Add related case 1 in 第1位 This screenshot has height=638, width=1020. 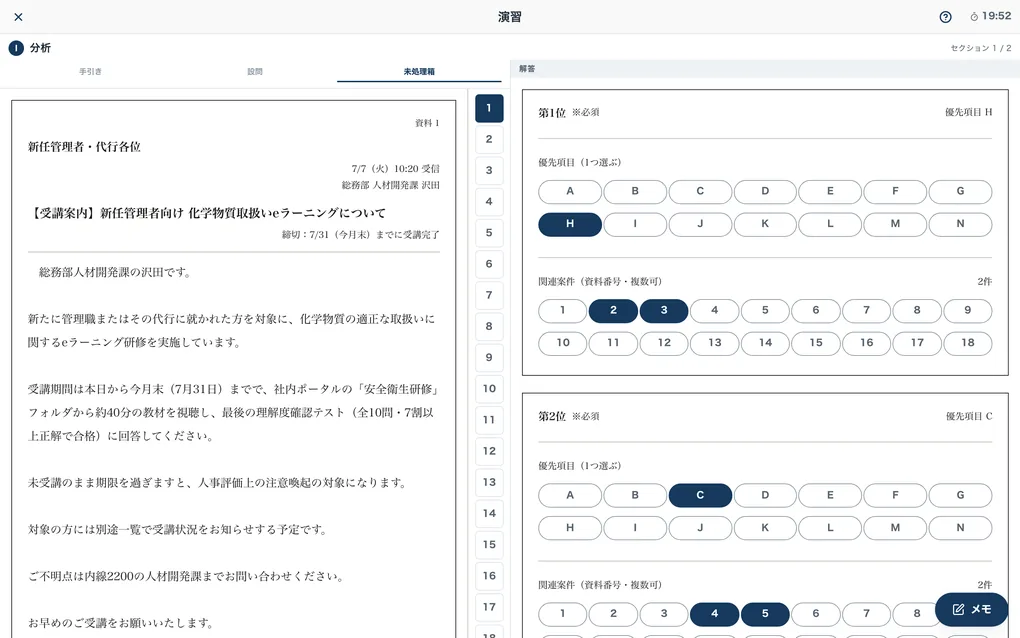pyautogui.click(x=563, y=311)
